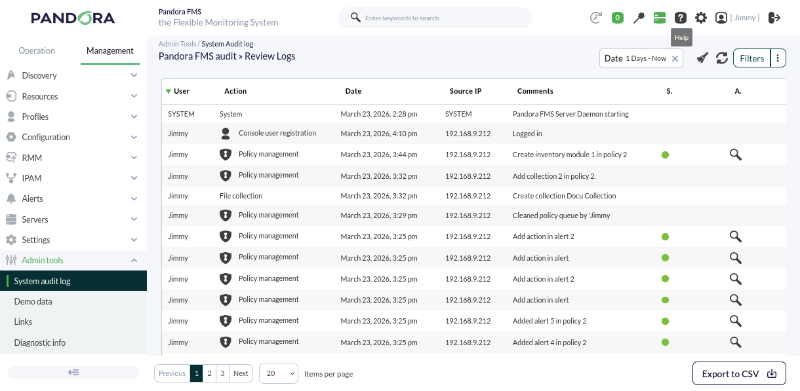Viewport: 800px width, 391px height.
Task: Click the broom clear filters icon
Action: (x=703, y=58)
